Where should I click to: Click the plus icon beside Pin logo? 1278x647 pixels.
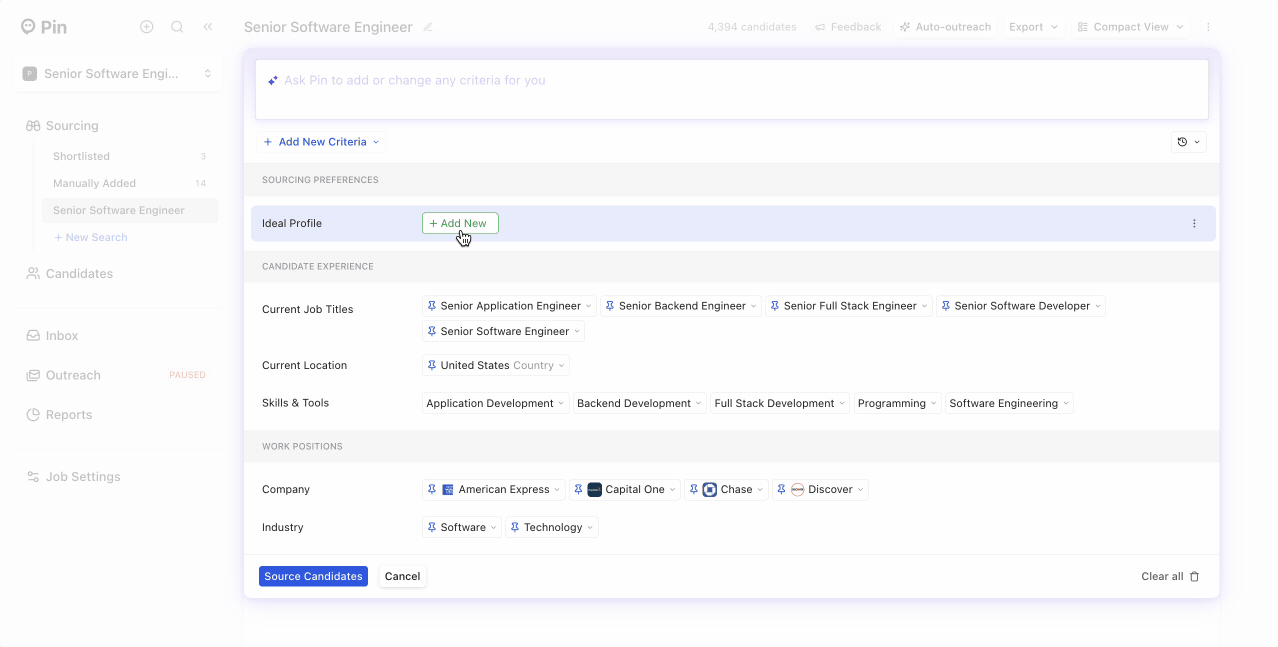coord(147,27)
